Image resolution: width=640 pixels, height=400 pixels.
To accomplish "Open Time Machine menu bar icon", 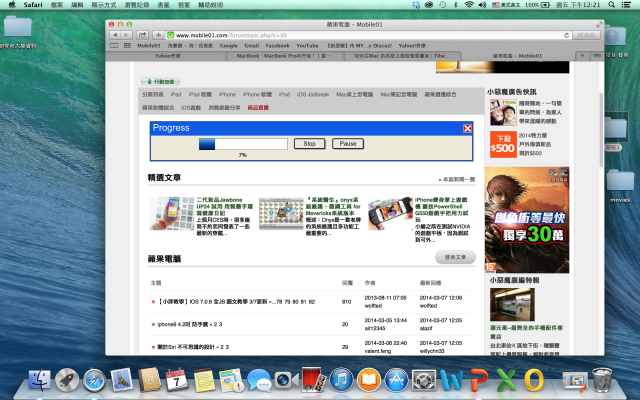I will point(443,5).
